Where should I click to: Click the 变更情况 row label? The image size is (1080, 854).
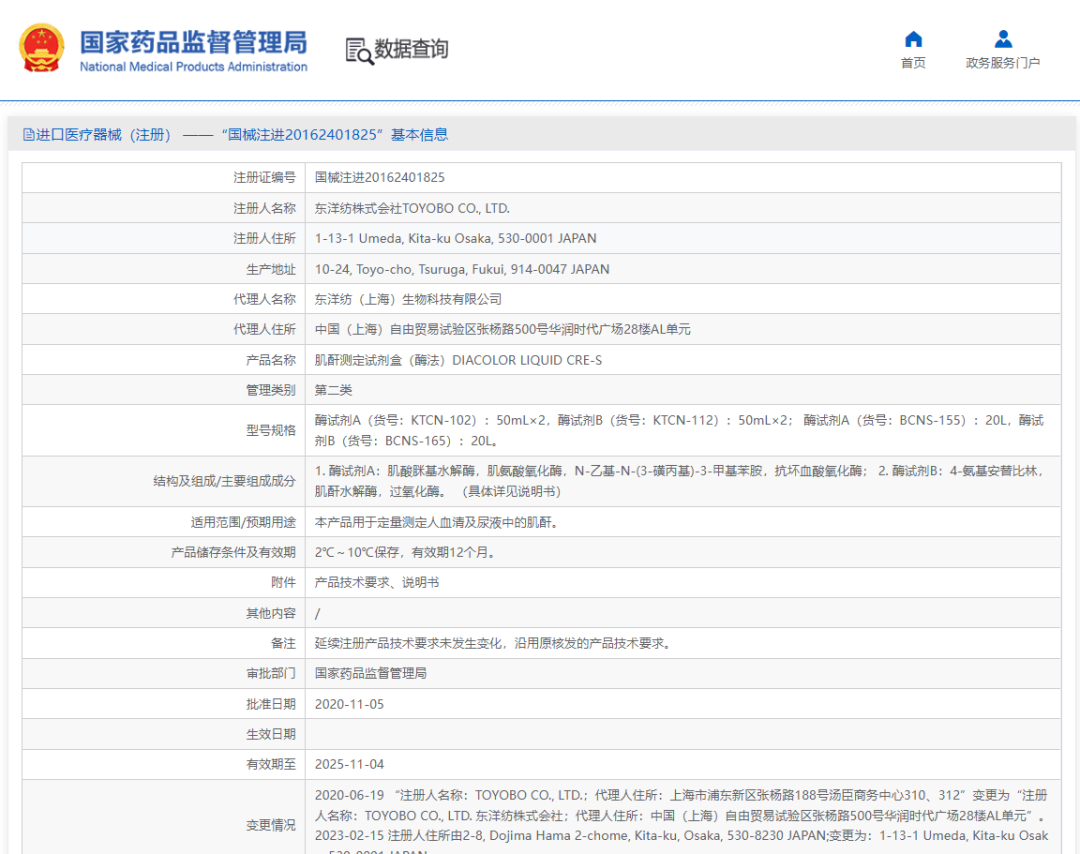click(271, 825)
